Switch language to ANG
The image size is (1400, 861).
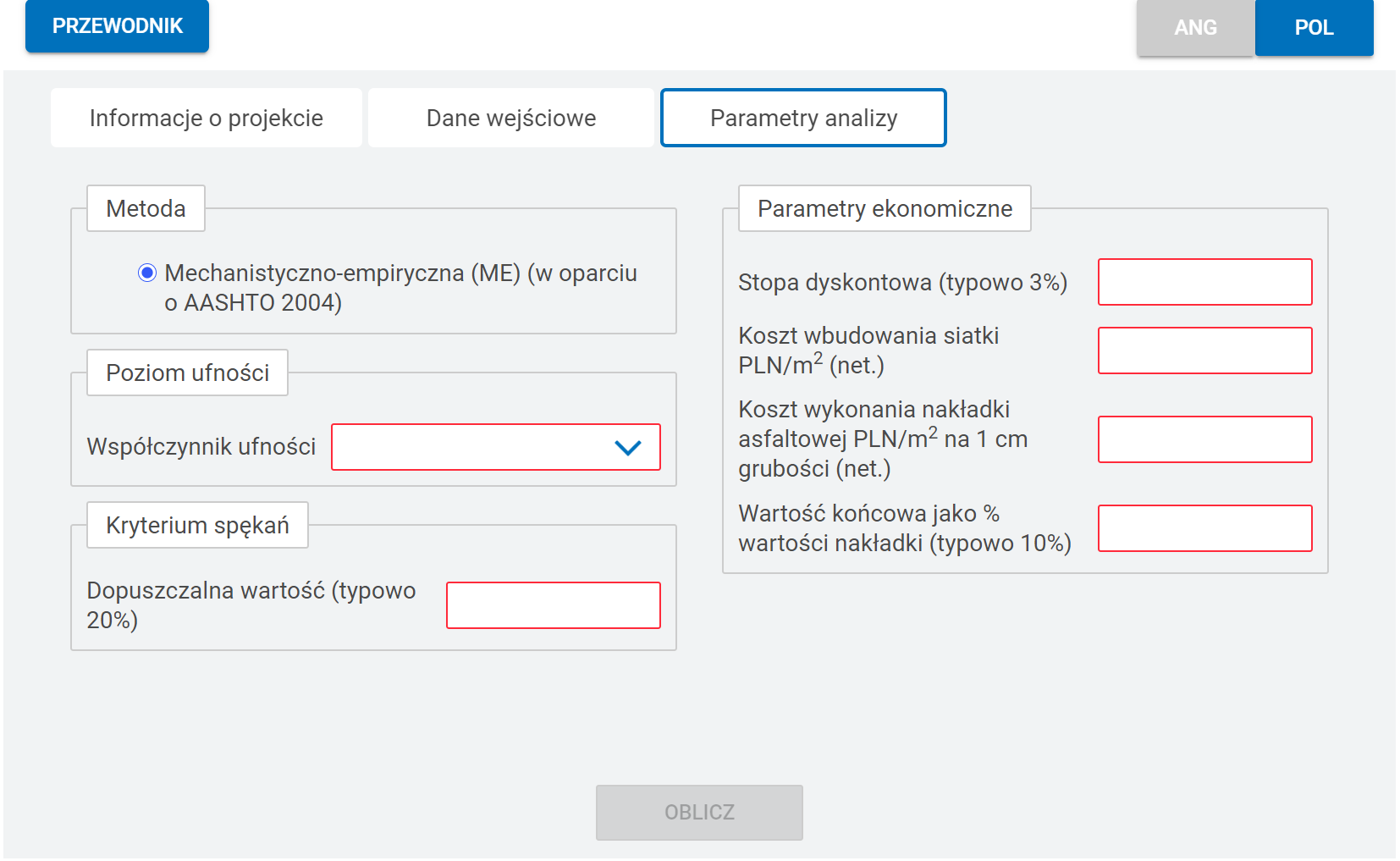click(1195, 28)
